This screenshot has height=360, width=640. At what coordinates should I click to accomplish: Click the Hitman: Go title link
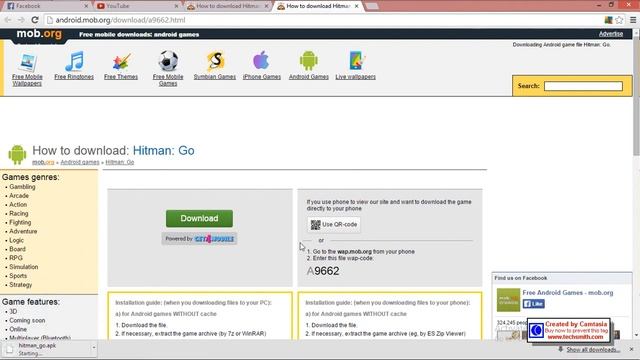(x=164, y=150)
